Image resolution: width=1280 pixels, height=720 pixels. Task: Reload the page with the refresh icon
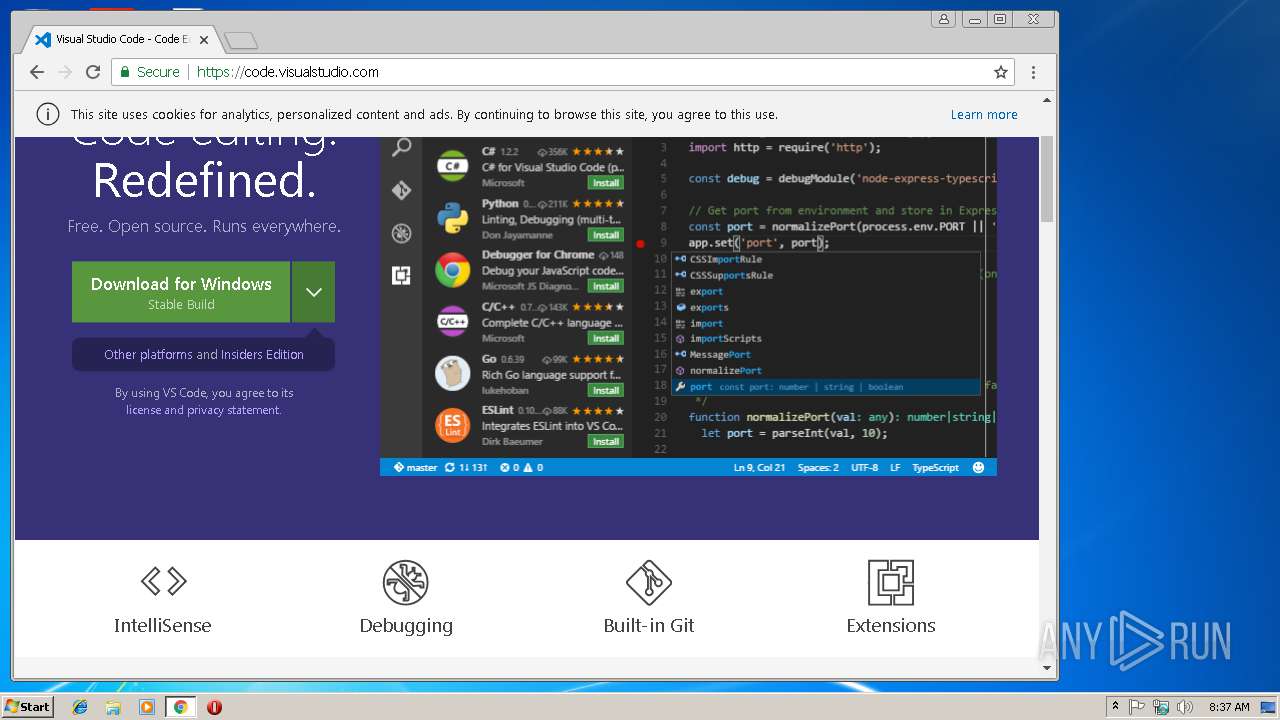point(93,72)
